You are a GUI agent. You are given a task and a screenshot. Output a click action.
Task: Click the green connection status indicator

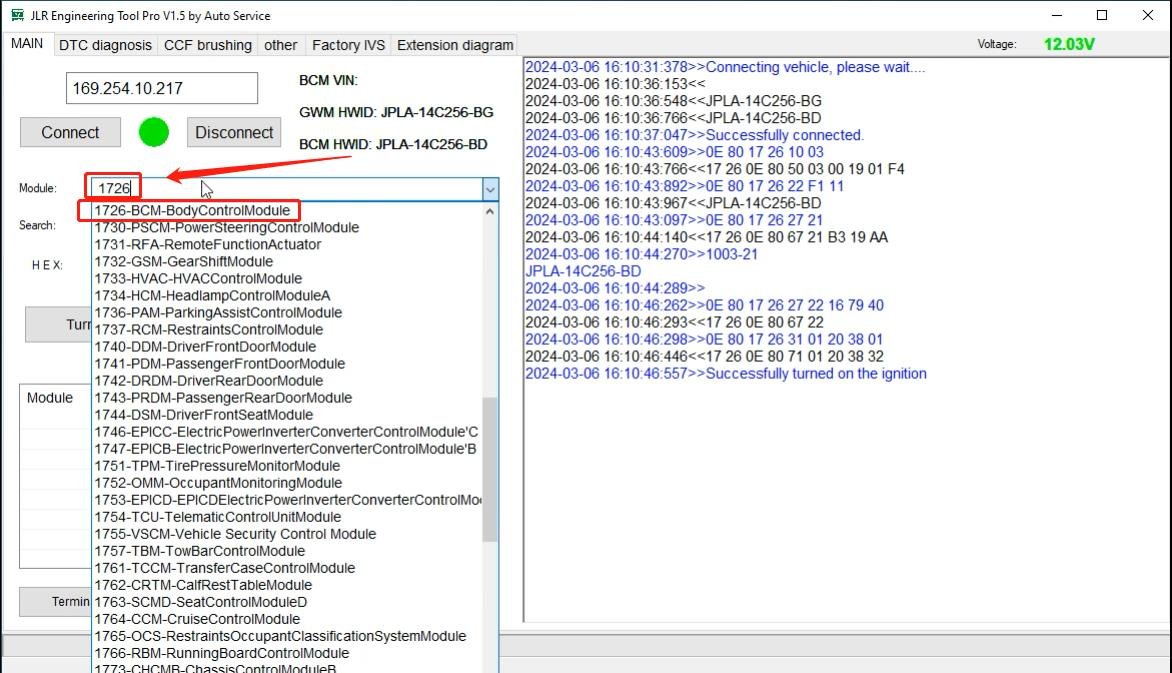[154, 132]
